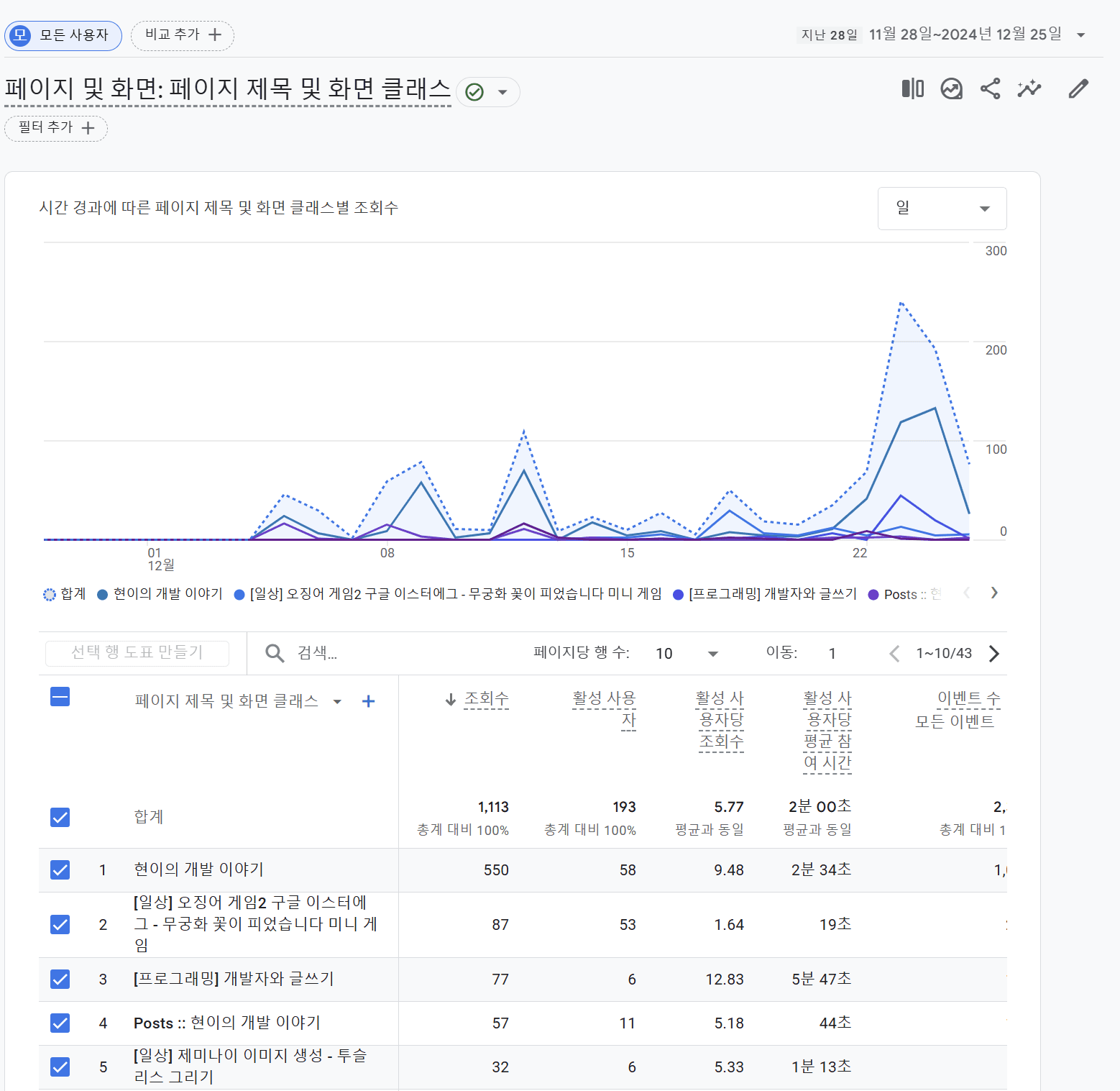Show previous chart legend items arrow

point(967,593)
